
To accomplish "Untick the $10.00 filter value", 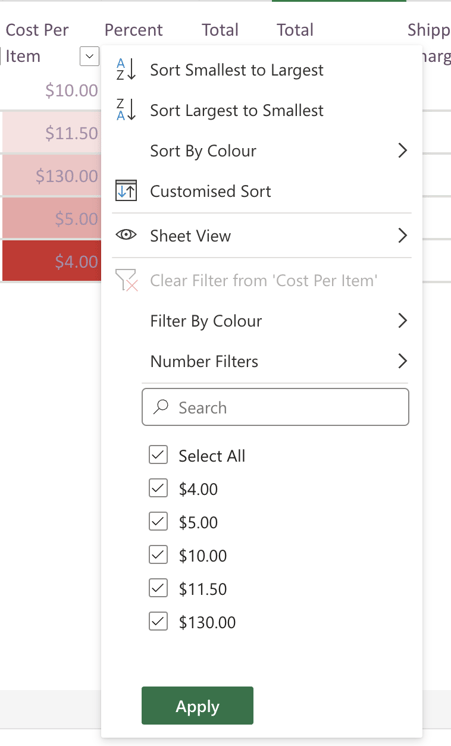I will tap(158, 555).
